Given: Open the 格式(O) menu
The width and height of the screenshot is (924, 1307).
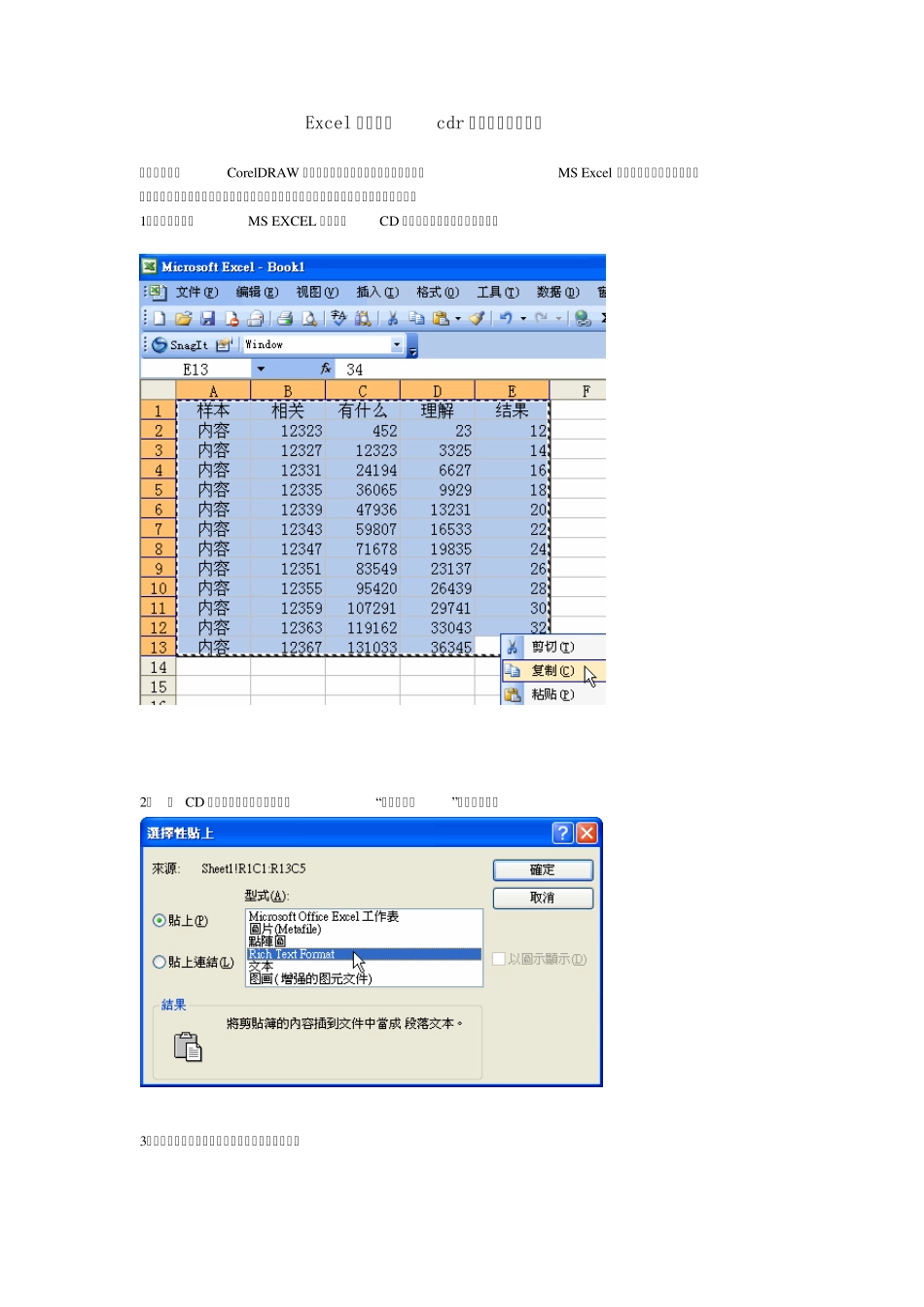Looking at the screenshot, I should coord(437,293).
